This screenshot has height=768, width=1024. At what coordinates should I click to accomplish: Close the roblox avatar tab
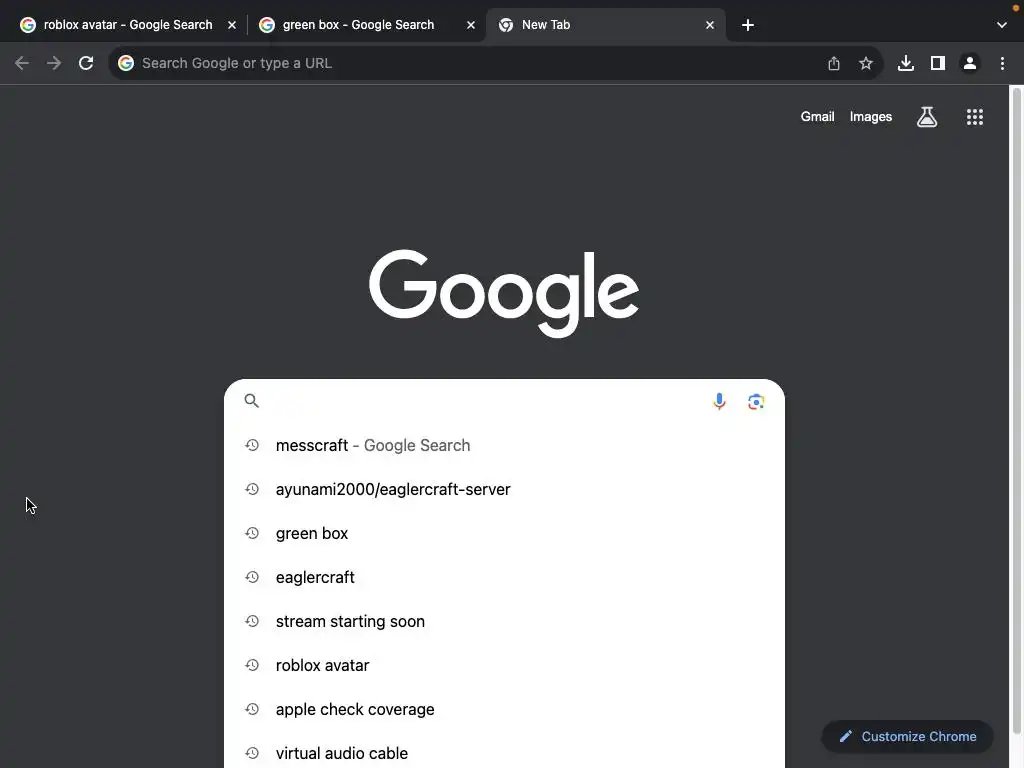click(x=232, y=25)
